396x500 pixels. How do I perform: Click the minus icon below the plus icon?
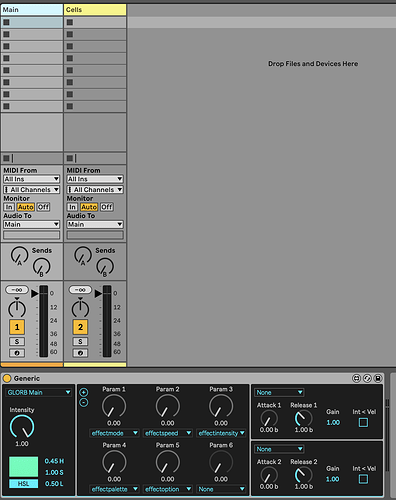coord(84,402)
